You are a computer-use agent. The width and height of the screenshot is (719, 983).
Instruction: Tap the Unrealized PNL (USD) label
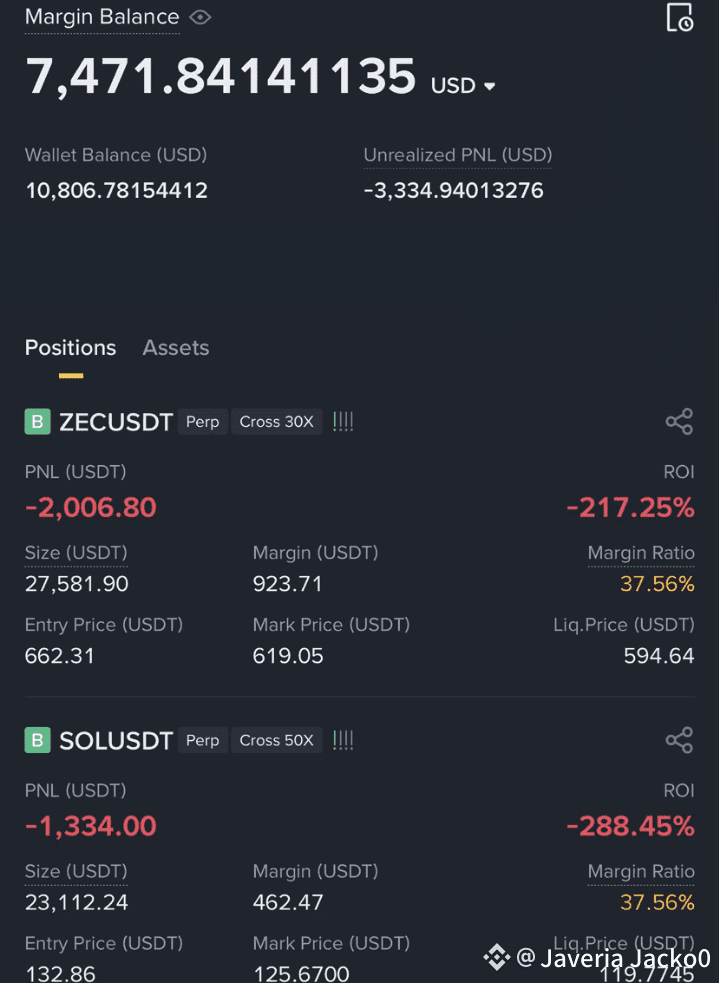pos(458,155)
